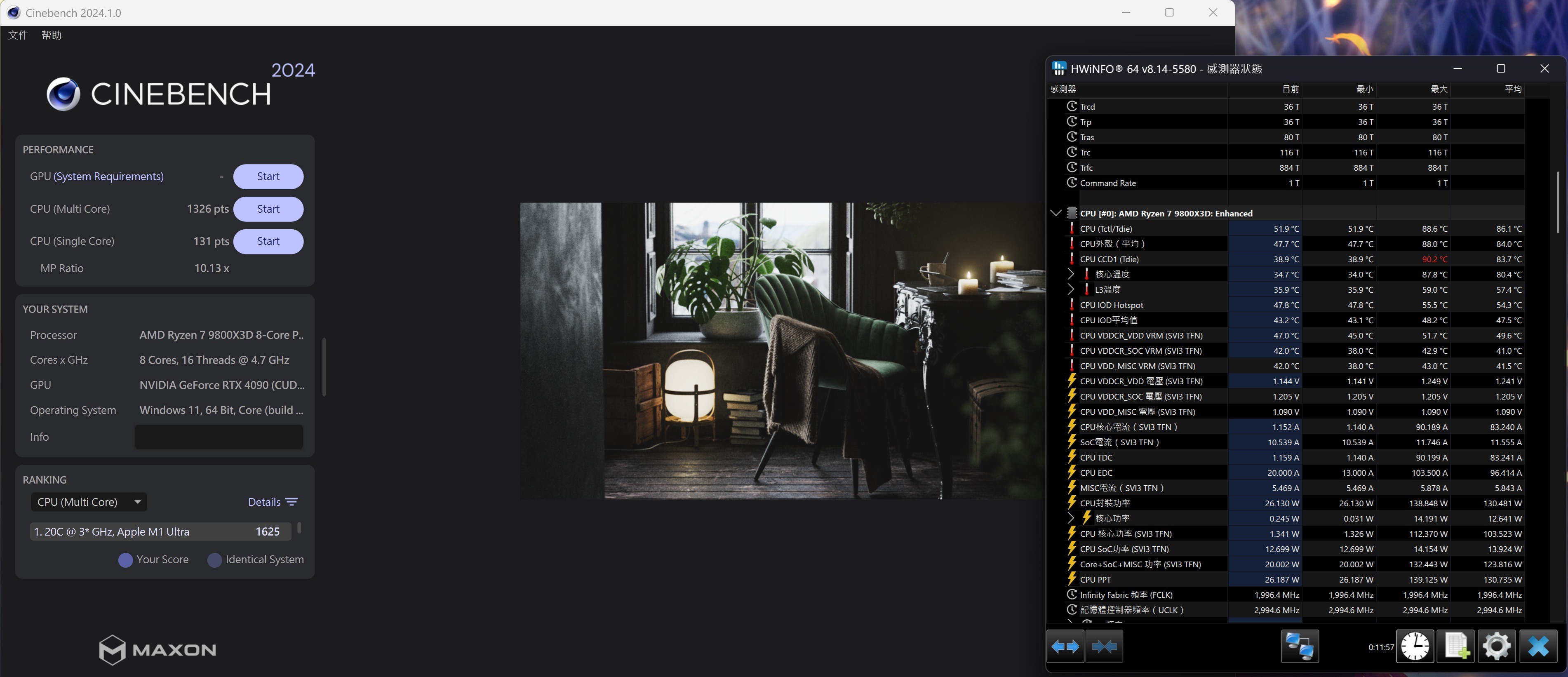Click the Details filter lines icon in Ranking

pos(292,502)
